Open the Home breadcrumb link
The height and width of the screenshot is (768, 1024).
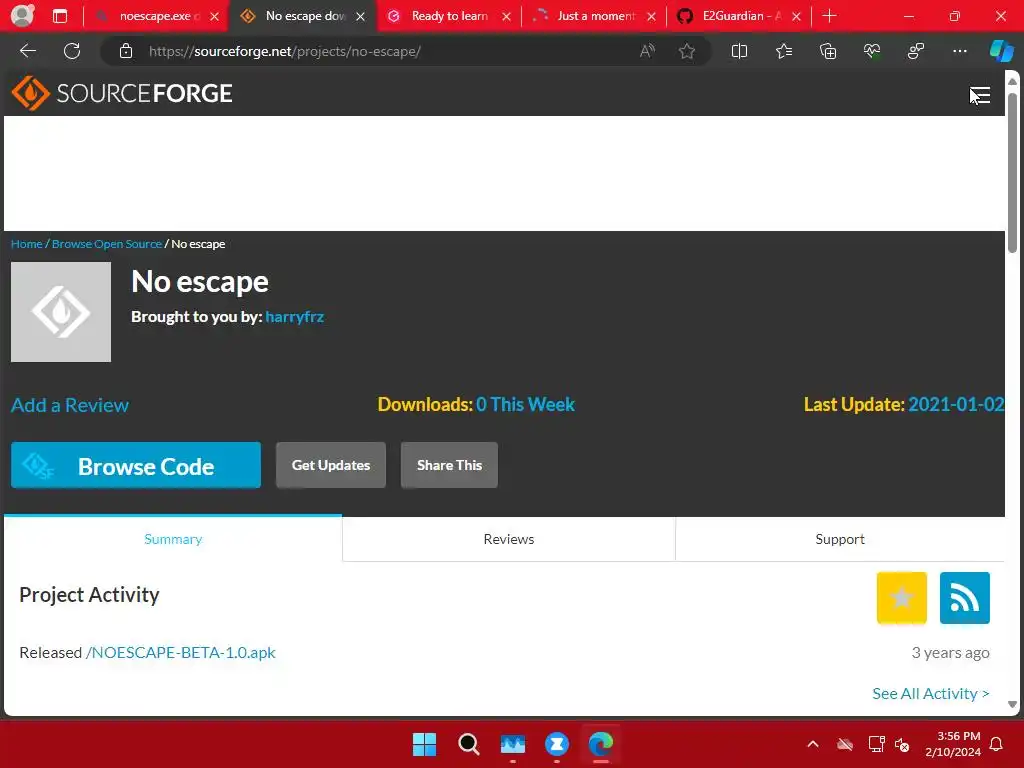[27, 244]
